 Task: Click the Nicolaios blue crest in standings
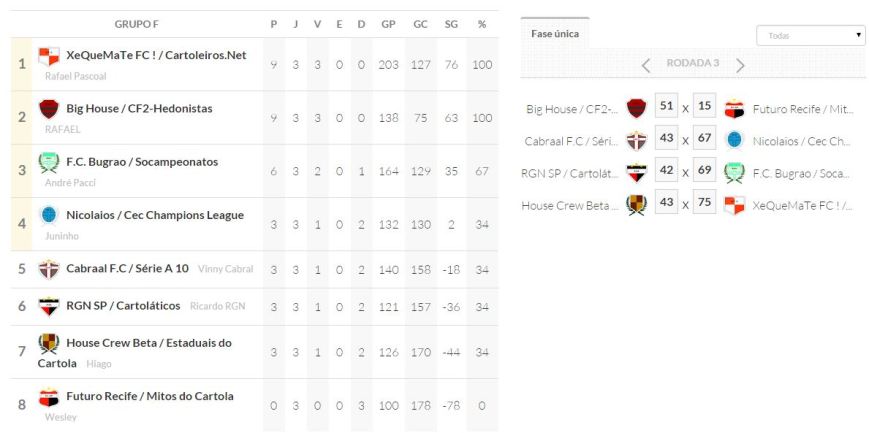[49, 215]
